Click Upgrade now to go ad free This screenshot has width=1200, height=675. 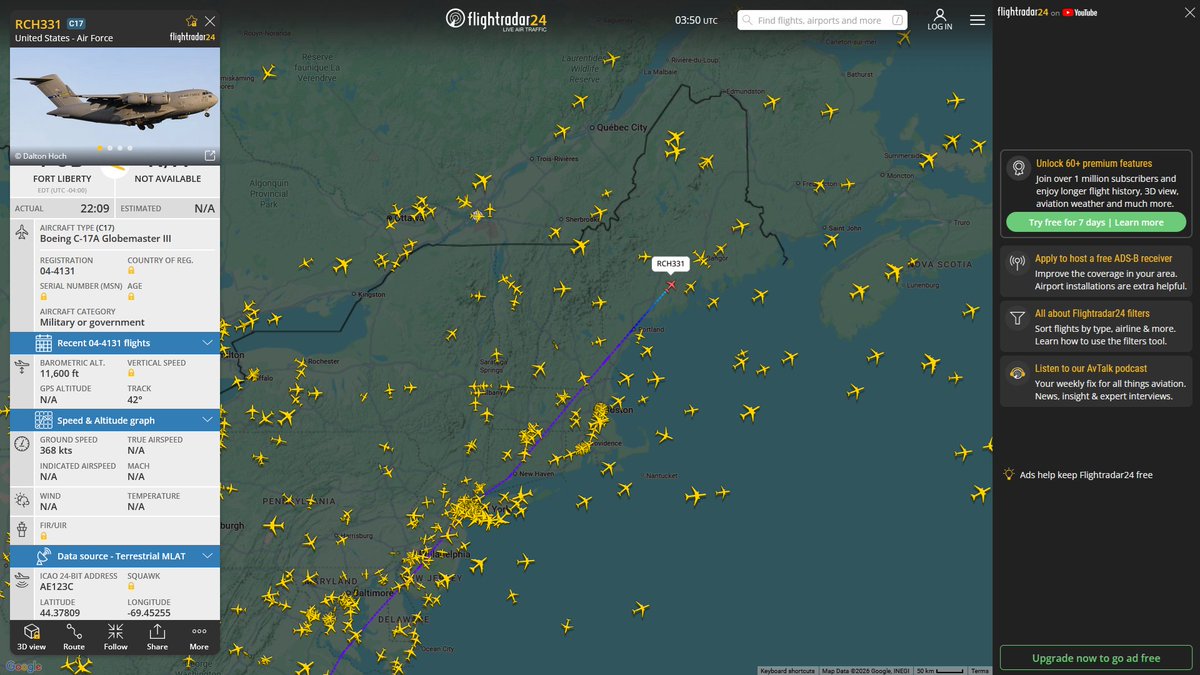coord(1096,658)
